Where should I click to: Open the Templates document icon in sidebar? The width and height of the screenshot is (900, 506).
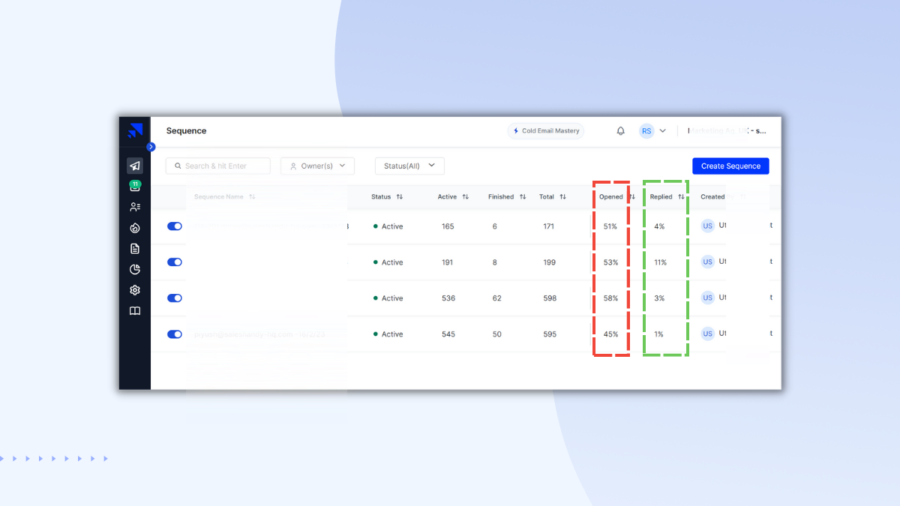click(135, 249)
